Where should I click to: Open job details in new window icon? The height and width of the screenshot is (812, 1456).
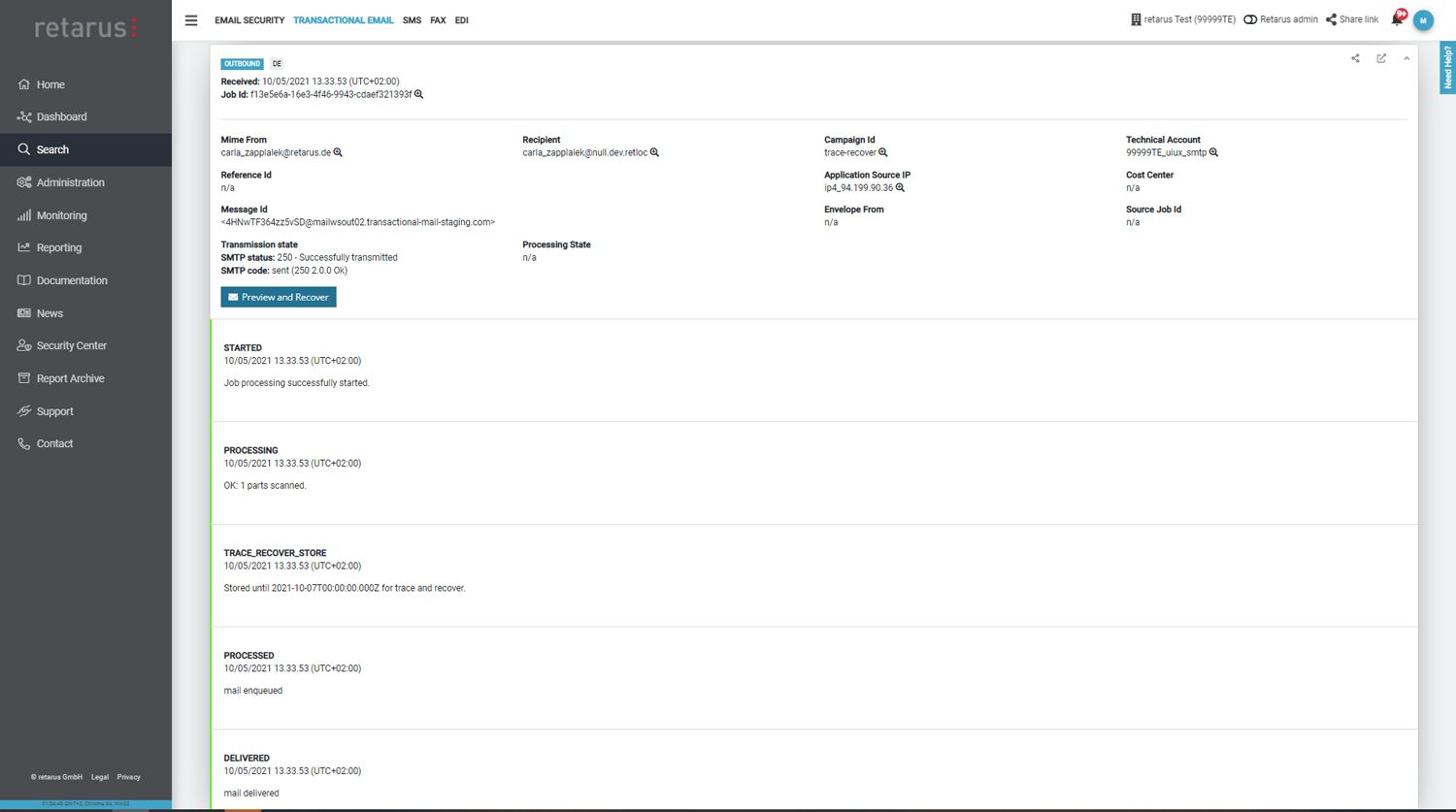point(1381,58)
